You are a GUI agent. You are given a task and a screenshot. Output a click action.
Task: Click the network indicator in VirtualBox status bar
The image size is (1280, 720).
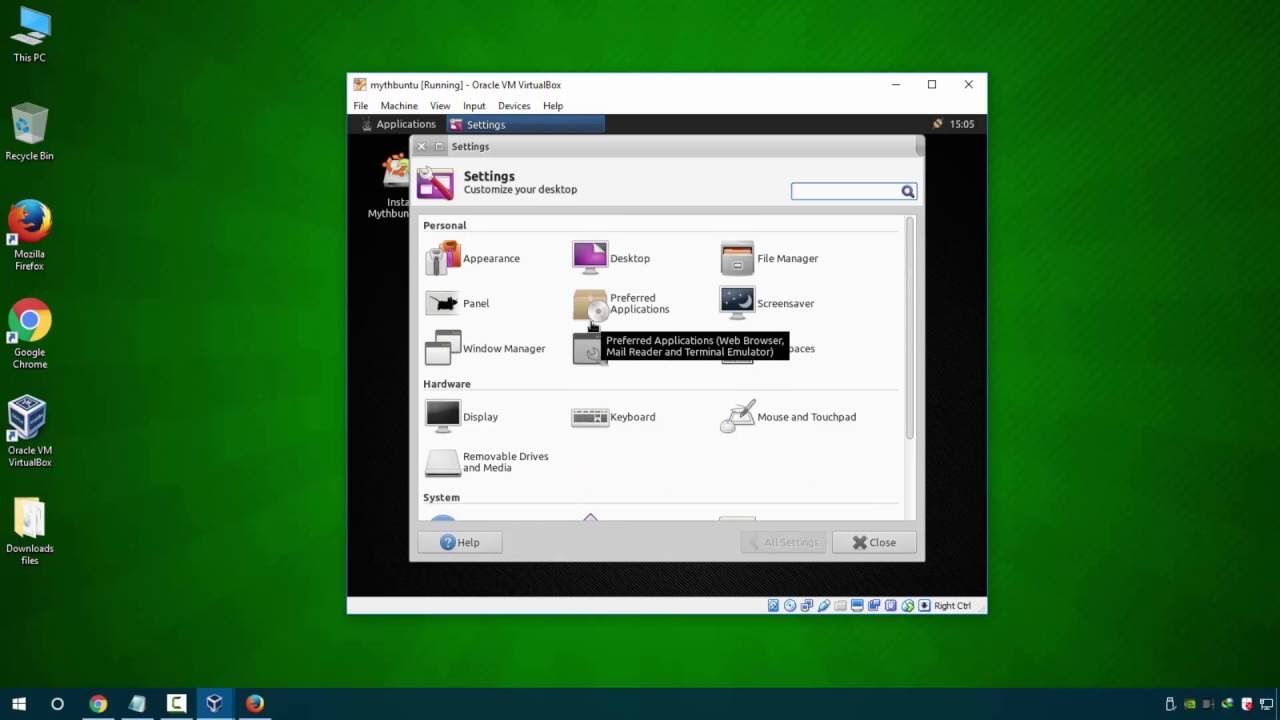pos(807,605)
